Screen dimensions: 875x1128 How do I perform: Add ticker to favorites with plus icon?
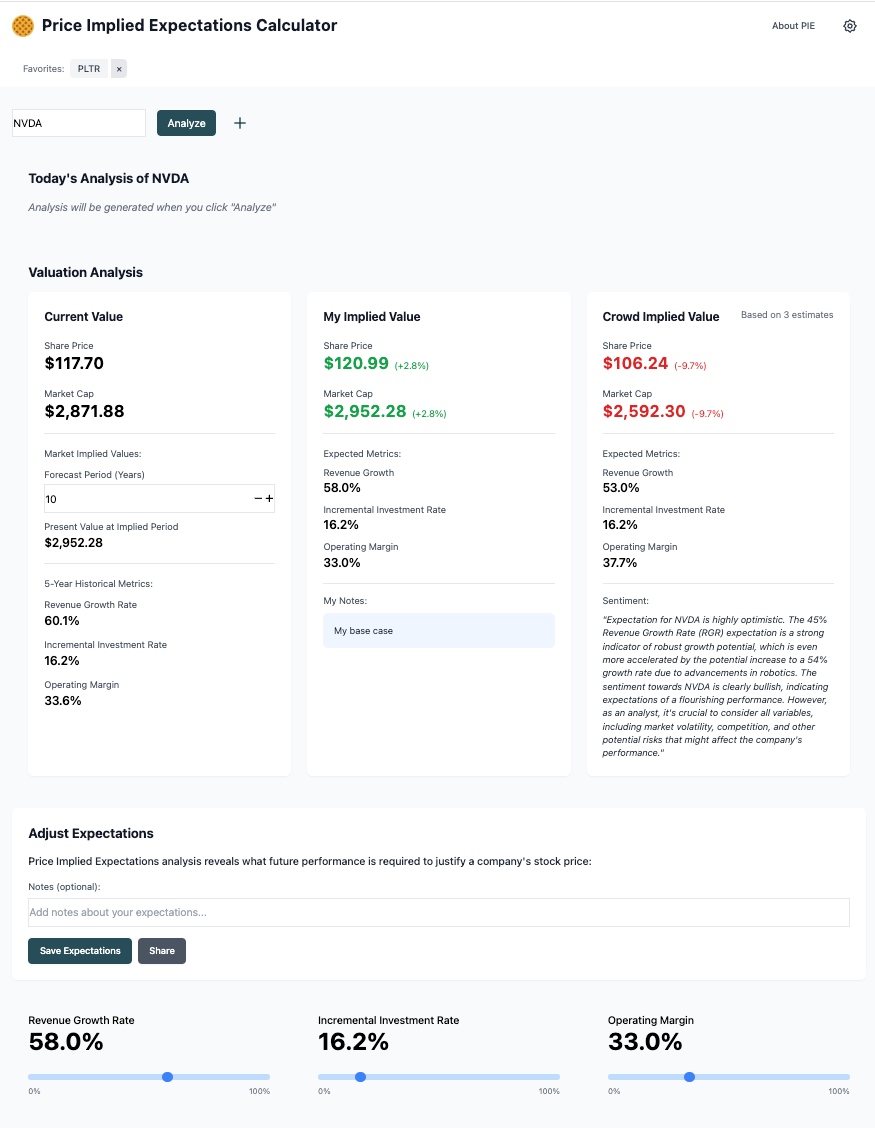(x=240, y=123)
